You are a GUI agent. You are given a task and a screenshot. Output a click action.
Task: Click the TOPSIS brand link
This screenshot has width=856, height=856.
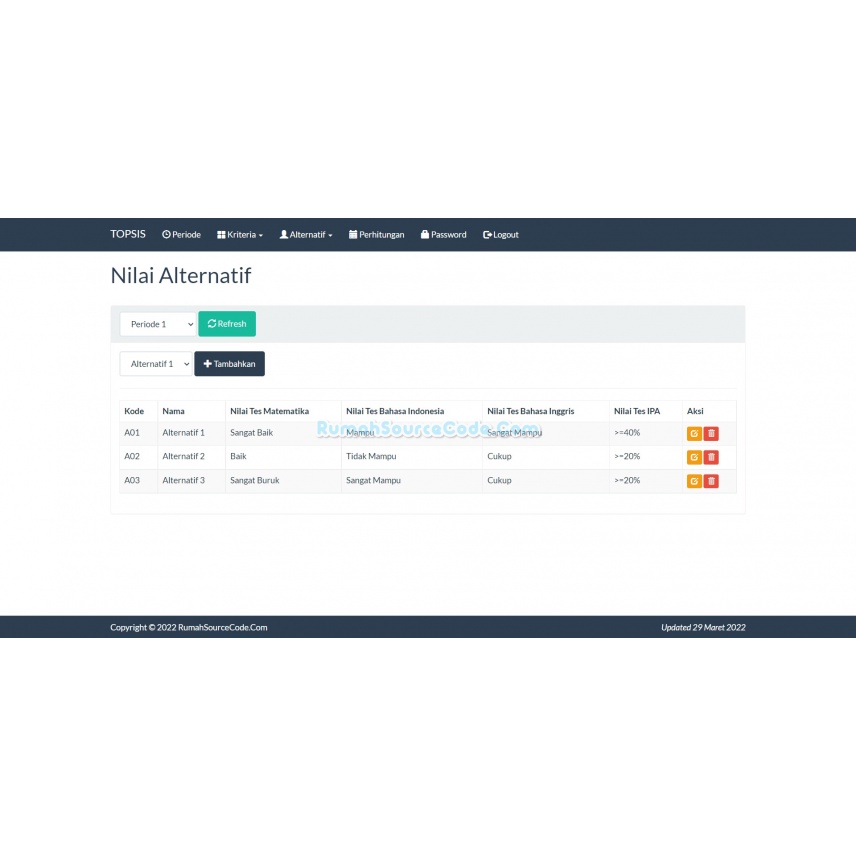tap(128, 234)
